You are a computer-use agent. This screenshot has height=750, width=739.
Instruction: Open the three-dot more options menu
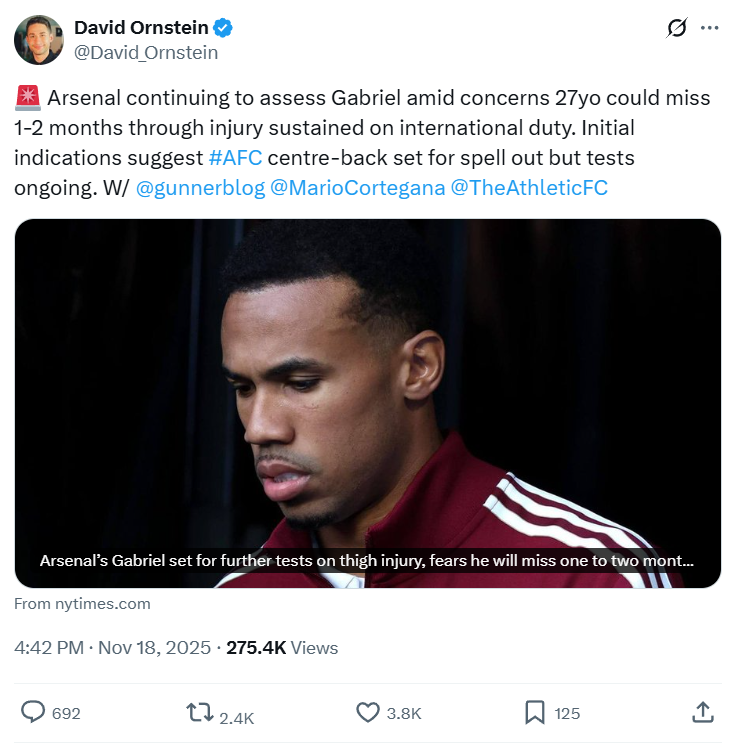(710, 28)
